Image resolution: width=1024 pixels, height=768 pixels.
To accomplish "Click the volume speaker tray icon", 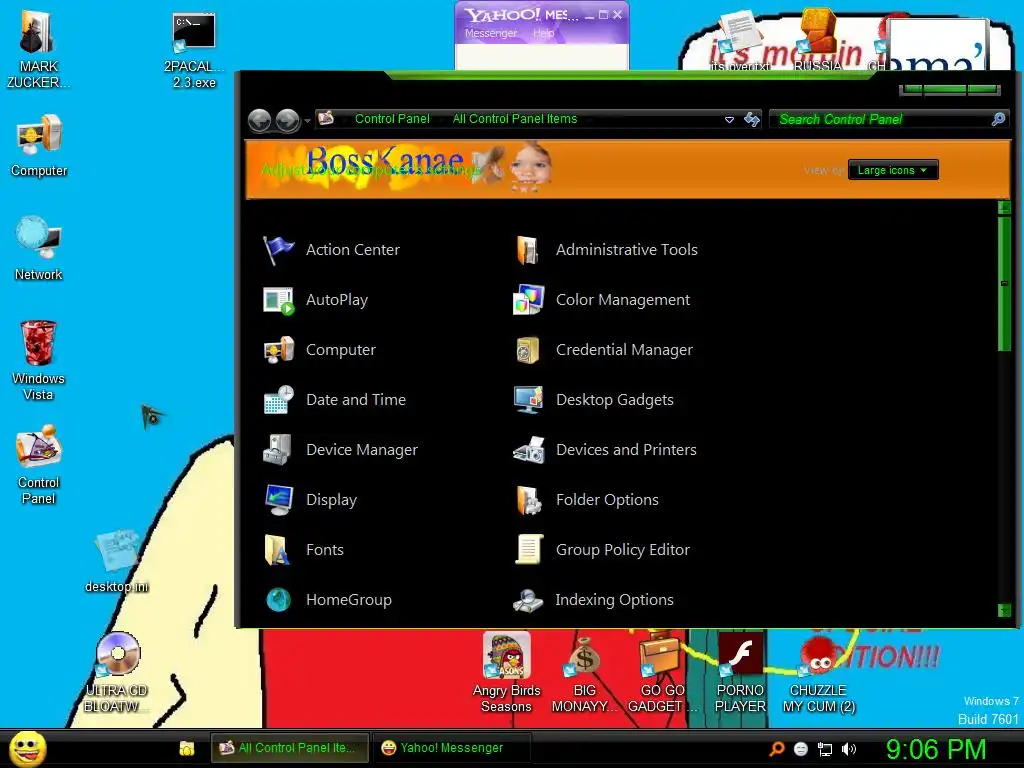I will [x=848, y=749].
